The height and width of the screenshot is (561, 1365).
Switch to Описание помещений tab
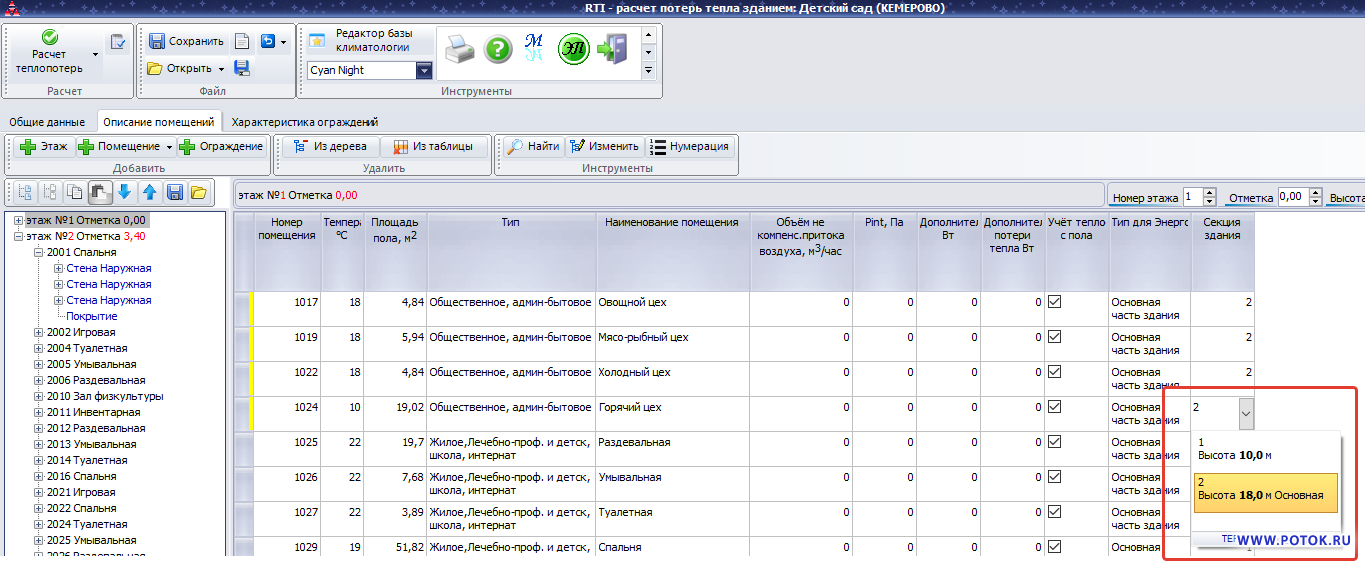pos(158,122)
